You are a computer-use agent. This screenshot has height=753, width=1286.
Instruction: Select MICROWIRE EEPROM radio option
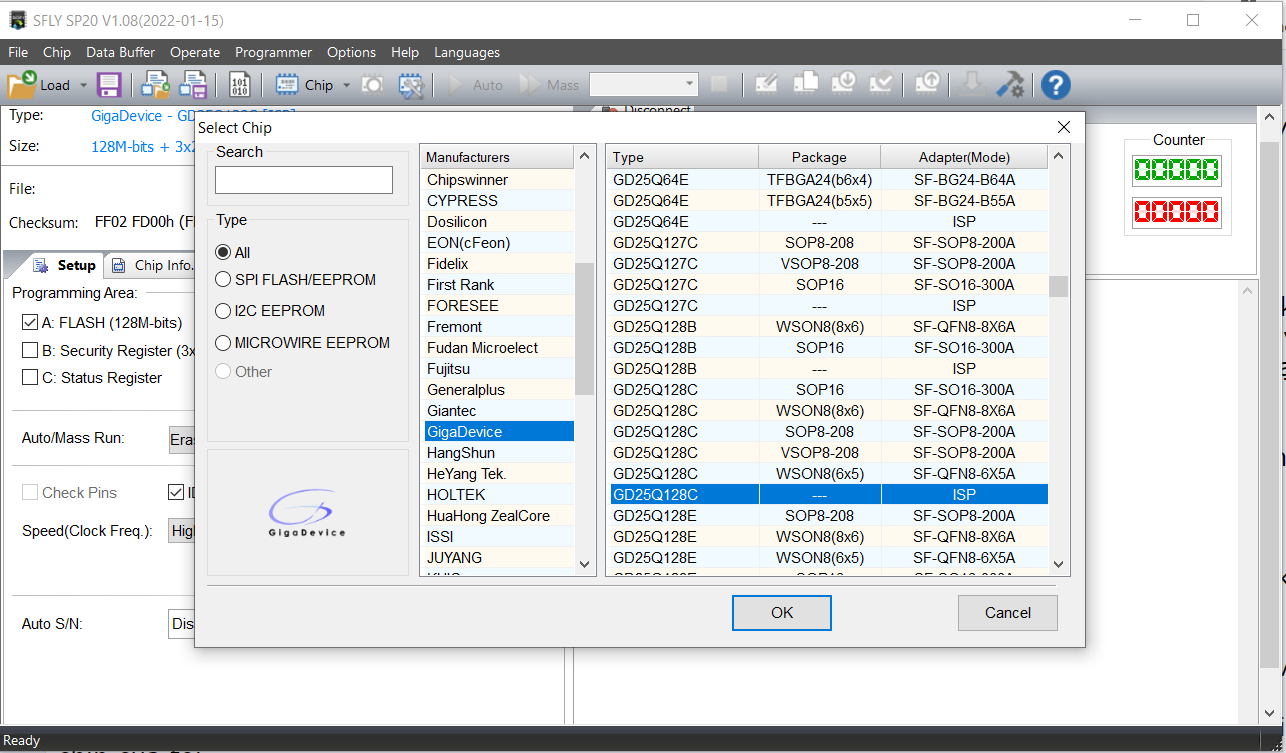[x=223, y=343]
